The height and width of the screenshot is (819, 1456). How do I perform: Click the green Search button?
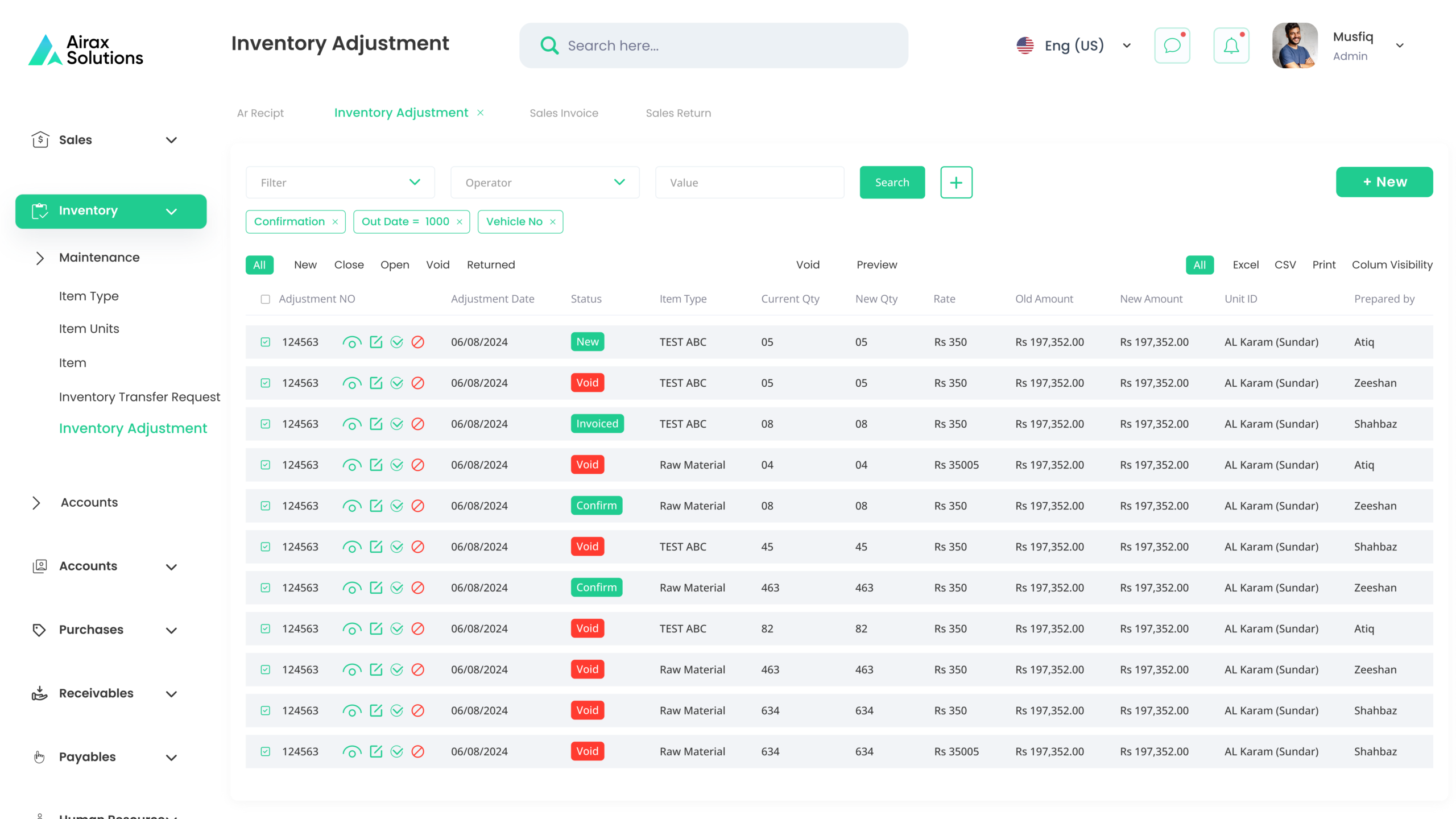pos(892,183)
